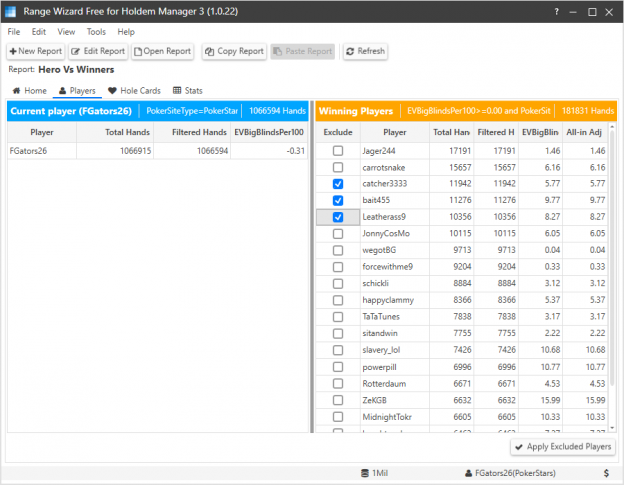Check exclude box for wegotBG
Screen dimensions: 624x485
point(338,250)
